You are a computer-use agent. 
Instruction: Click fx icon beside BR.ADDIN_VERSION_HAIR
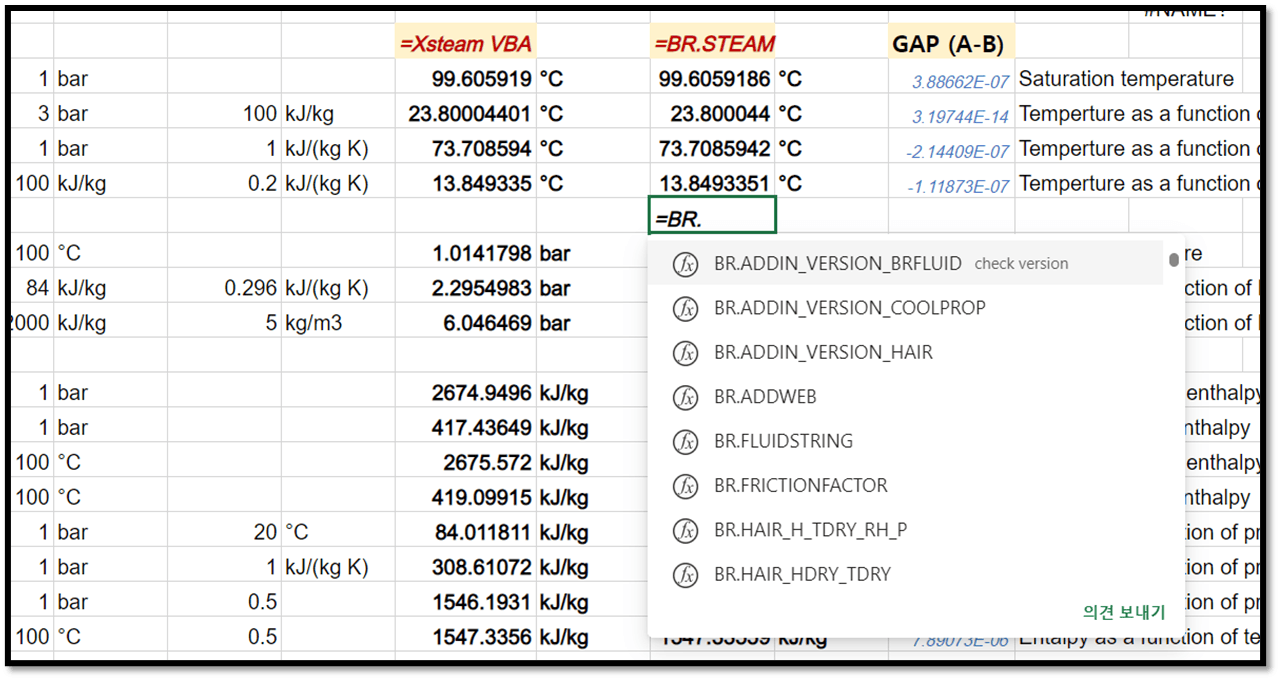[685, 352]
